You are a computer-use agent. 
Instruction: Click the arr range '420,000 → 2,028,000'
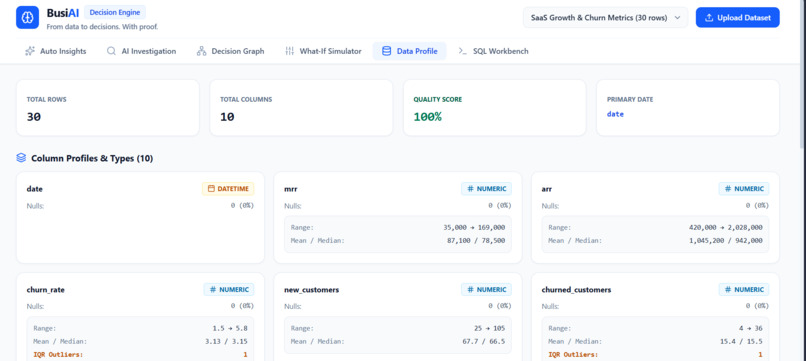[x=725, y=227]
